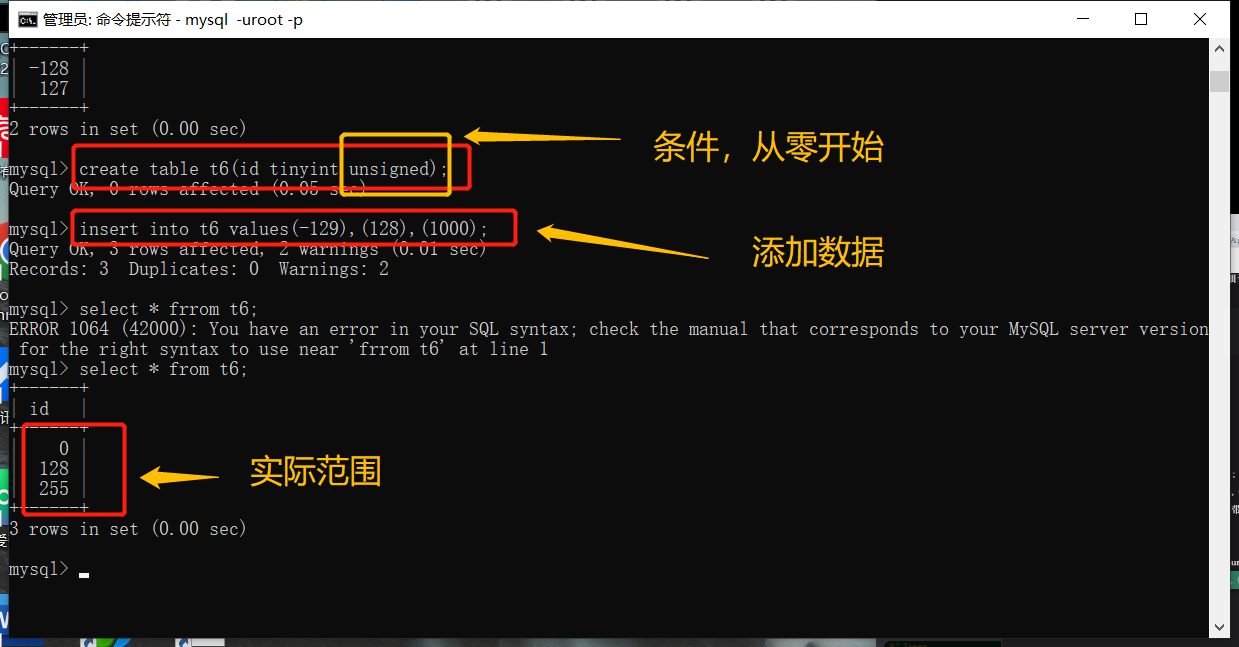
Task: Click the scrollbar down arrow
Action: [x=1218, y=627]
